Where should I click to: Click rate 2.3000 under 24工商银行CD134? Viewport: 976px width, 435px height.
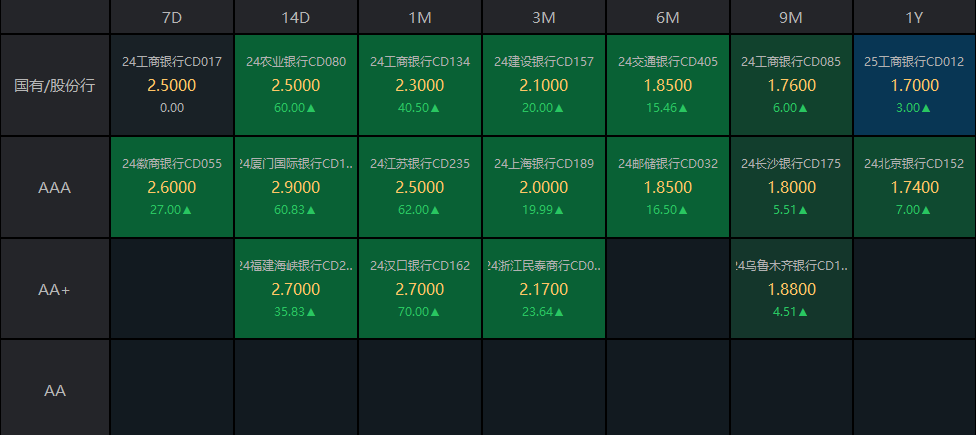(x=420, y=85)
